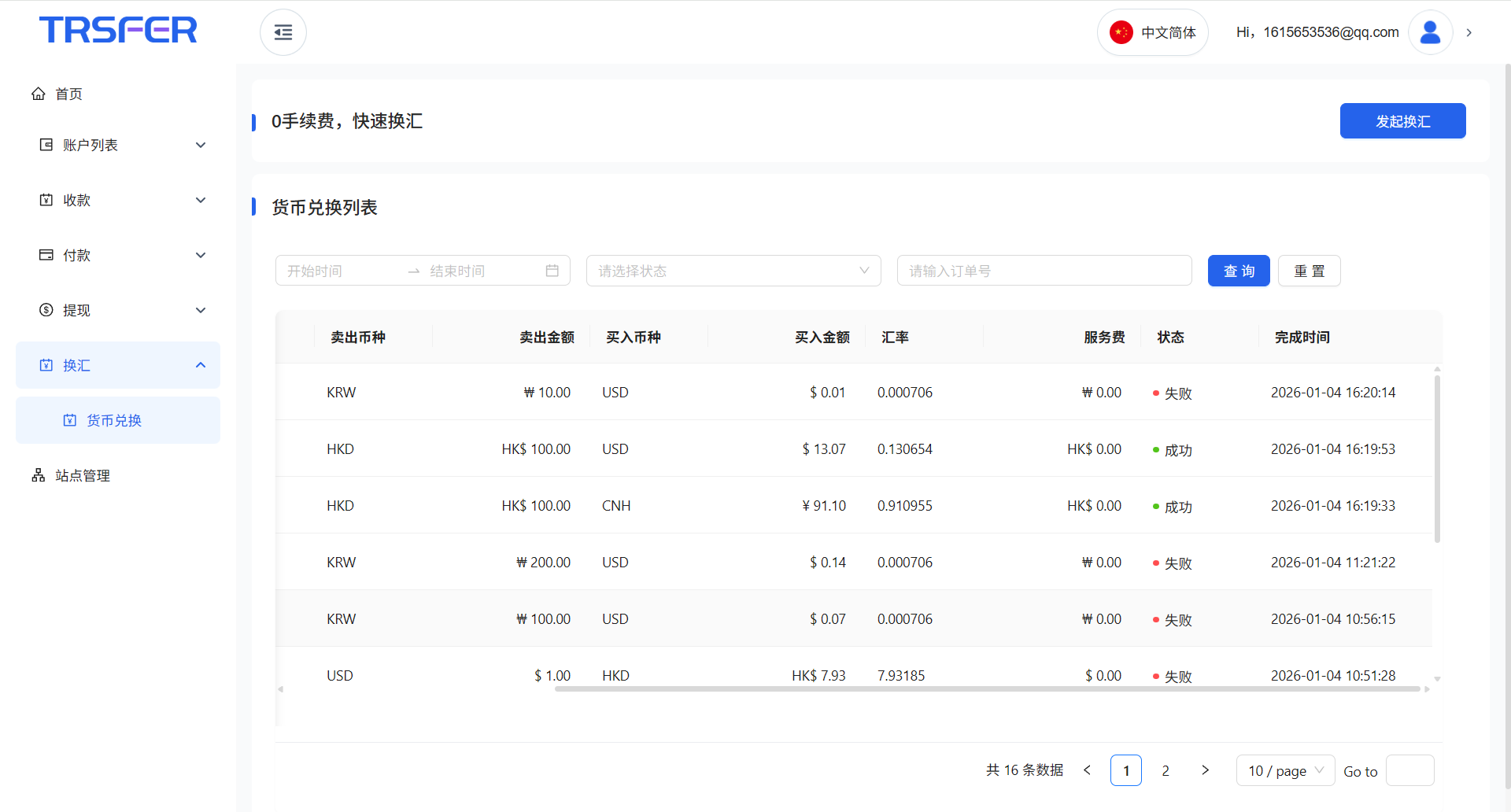This screenshot has height=812, width=1511.
Task: Click the calendar icon in date range
Action: (552, 271)
